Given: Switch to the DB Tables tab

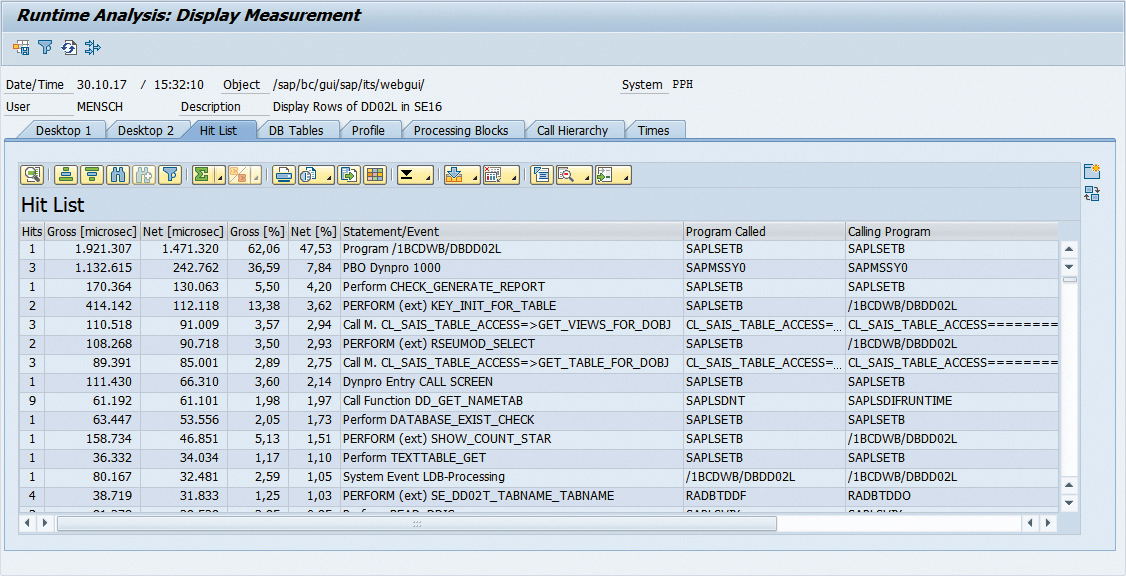Looking at the screenshot, I should tap(298, 129).
